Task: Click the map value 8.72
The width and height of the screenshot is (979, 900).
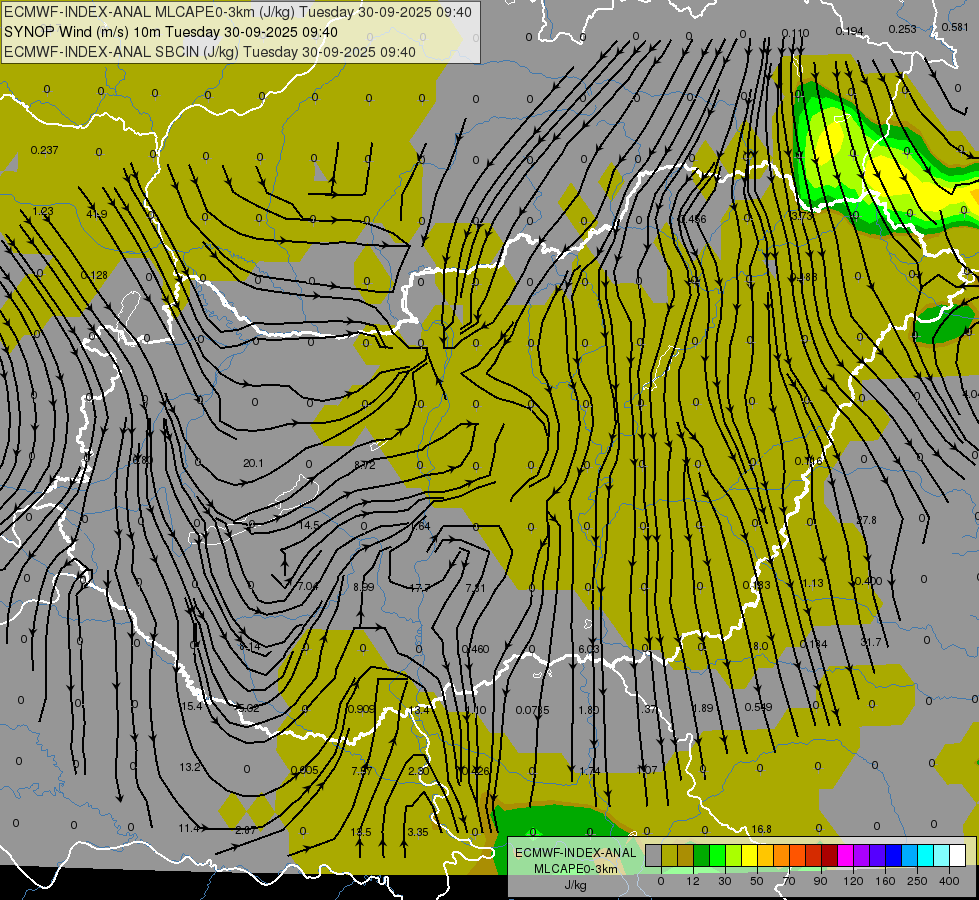Action: [x=365, y=465]
